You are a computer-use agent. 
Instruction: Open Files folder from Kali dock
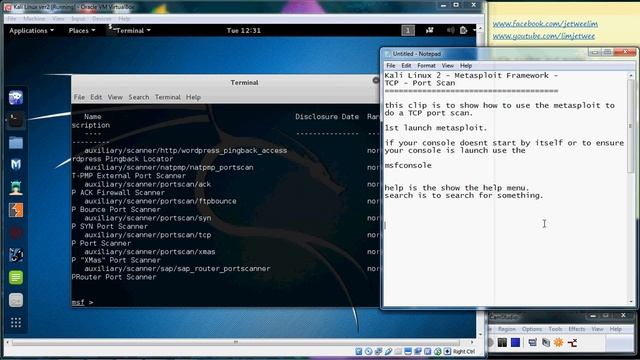[x=16, y=143]
